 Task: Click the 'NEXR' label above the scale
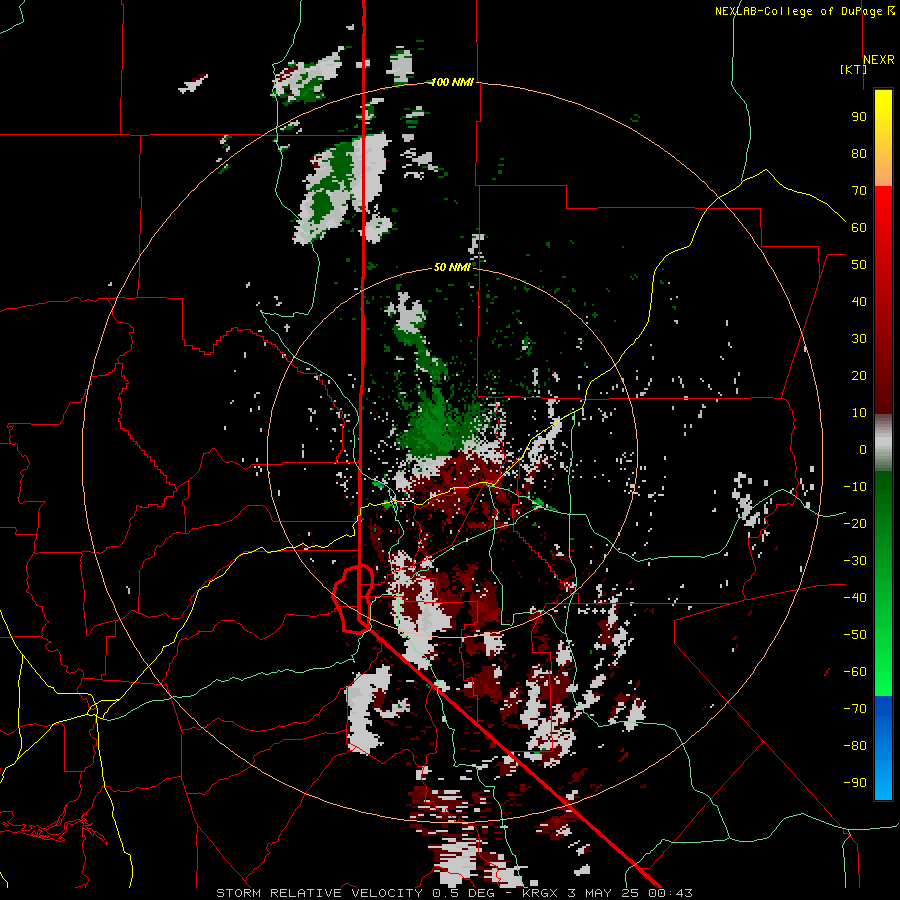point(879,60)
